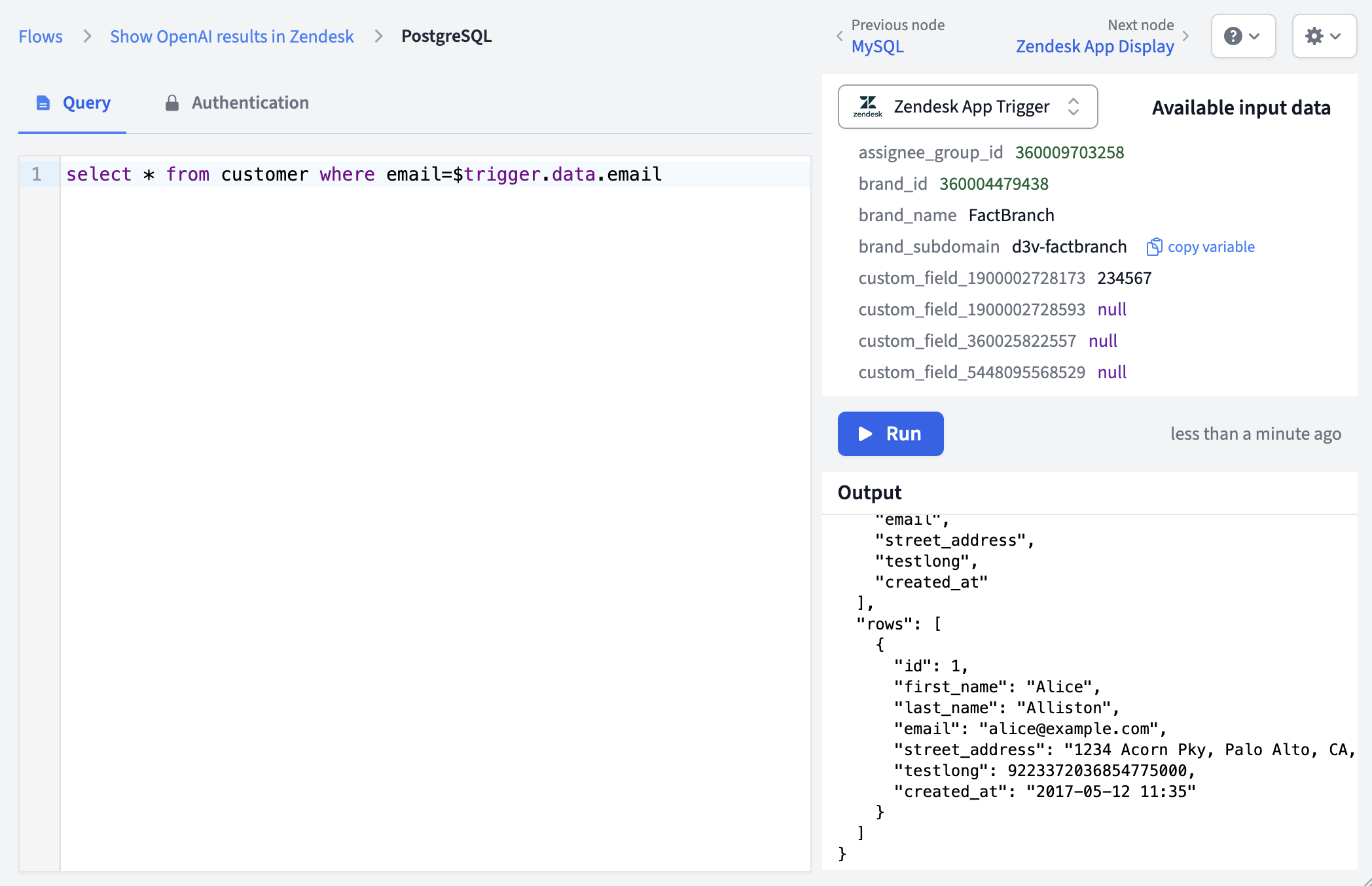Go to next node Zendesk App Display
The image size is (1372, 886).
pyautogui.click(x=1095, y=46)
